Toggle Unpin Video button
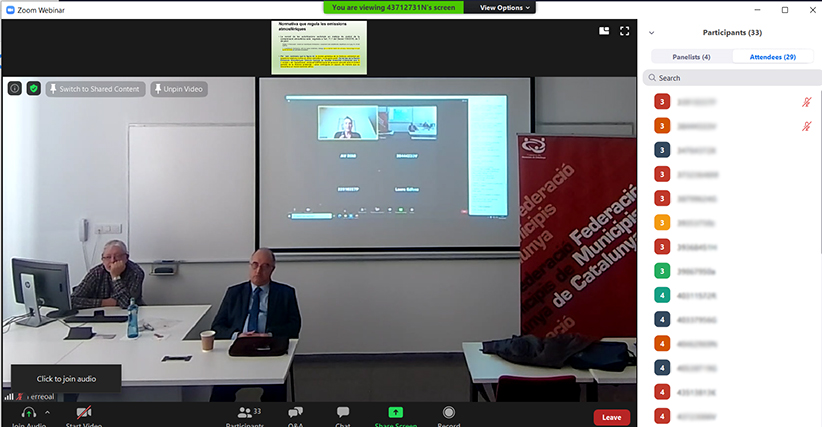The height and width of the screenshot is (427, 822). click(179, 89)
